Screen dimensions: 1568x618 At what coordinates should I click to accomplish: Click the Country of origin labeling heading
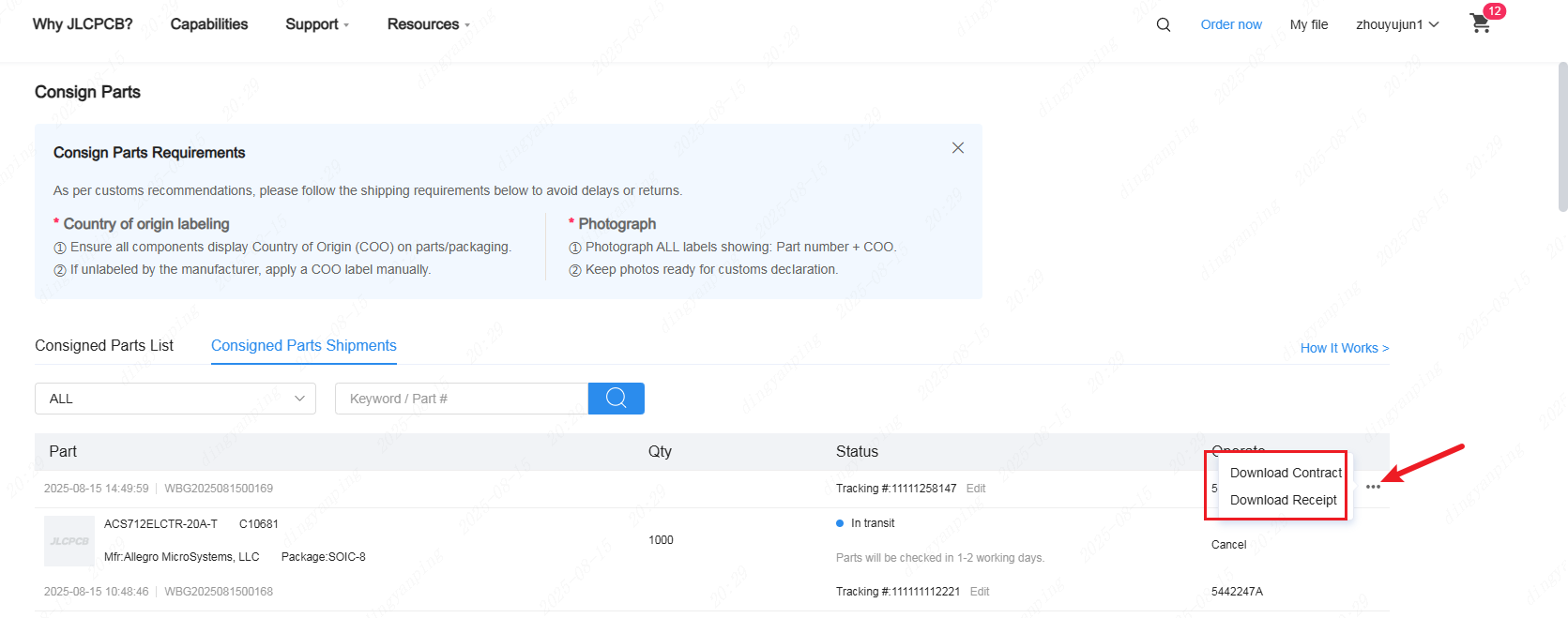click(146, 224)
